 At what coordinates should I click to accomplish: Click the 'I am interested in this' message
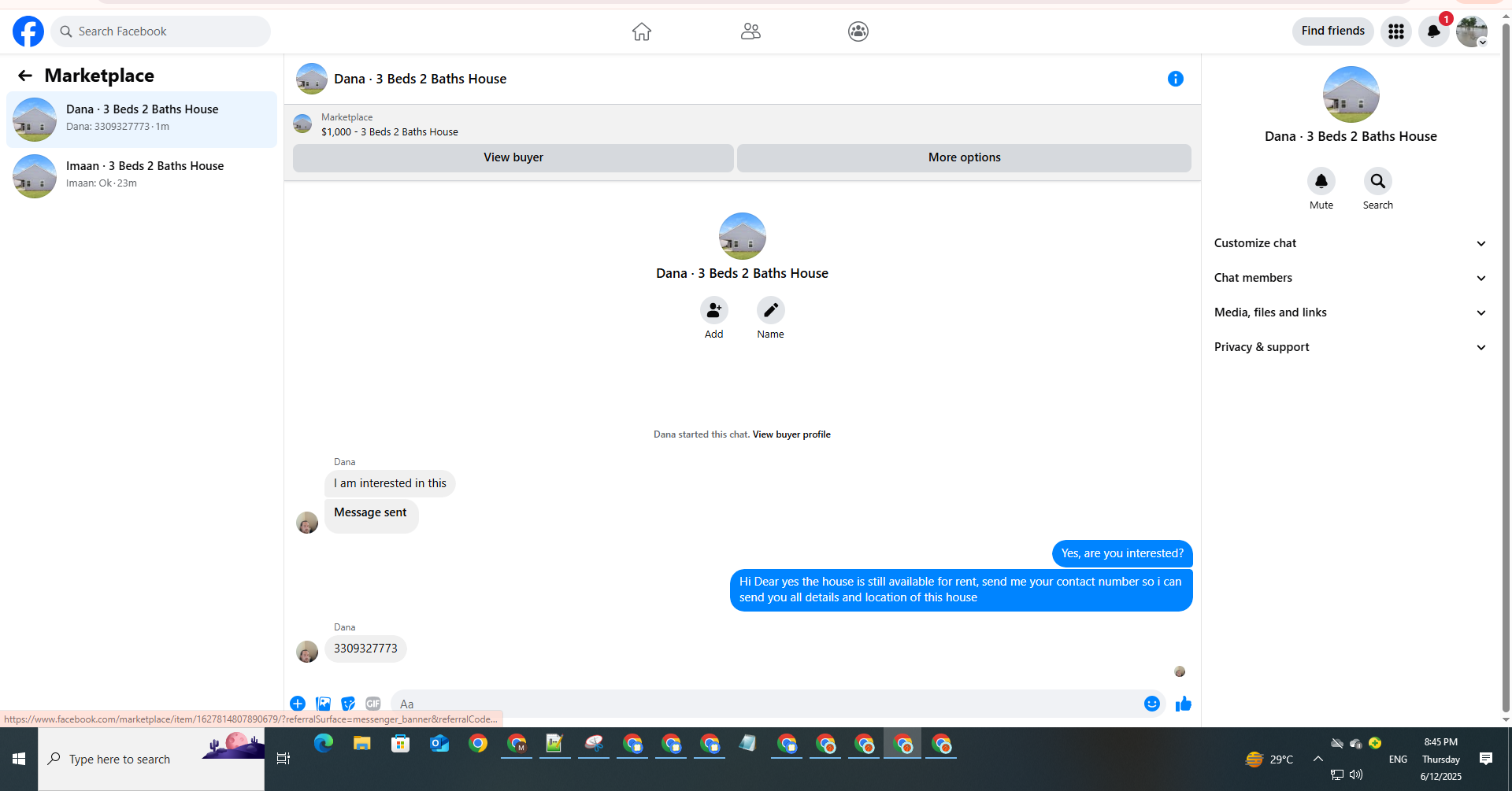(x=390, y=483)
